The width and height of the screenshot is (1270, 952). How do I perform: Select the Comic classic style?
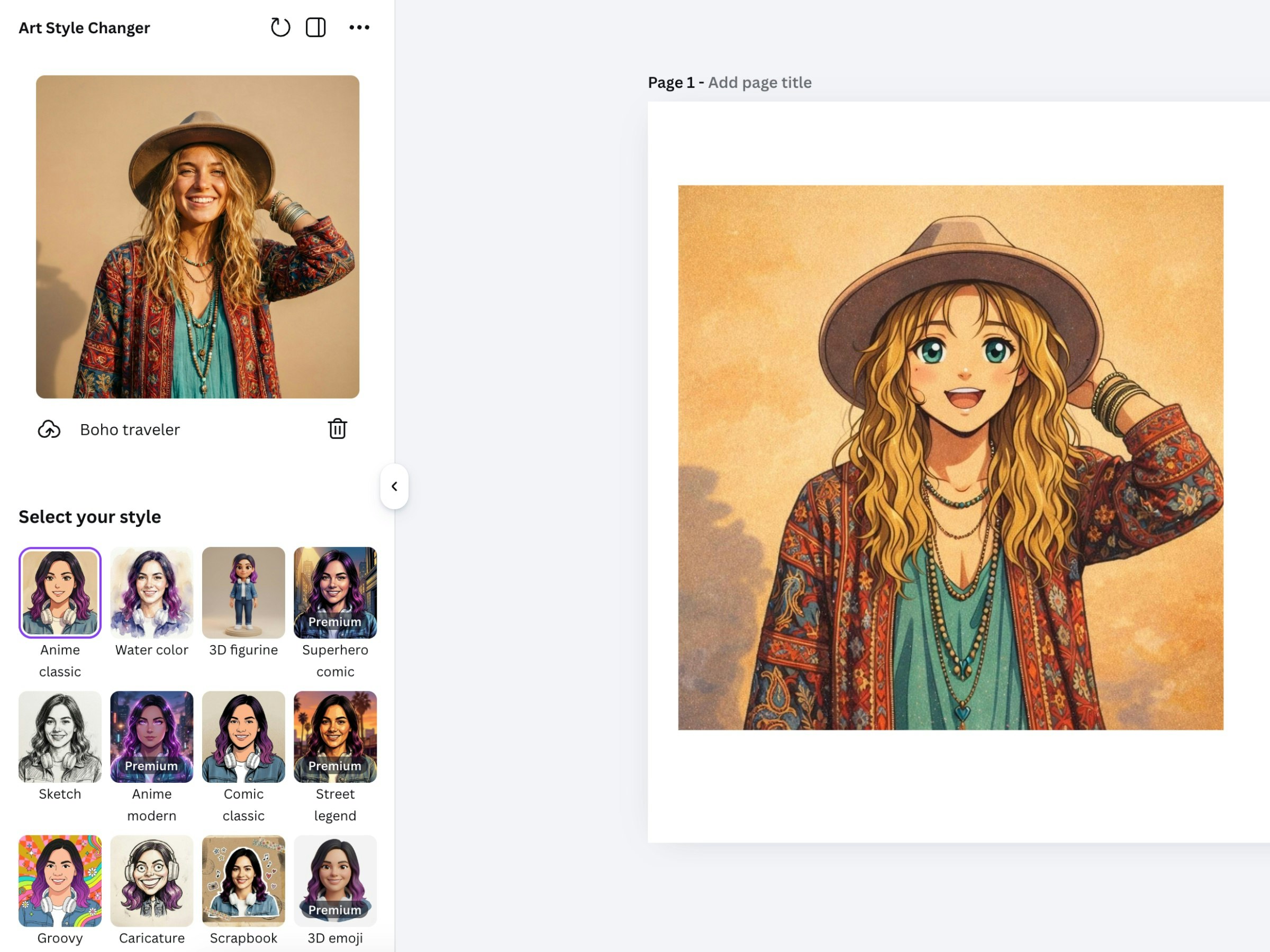(x=243, y=737)
